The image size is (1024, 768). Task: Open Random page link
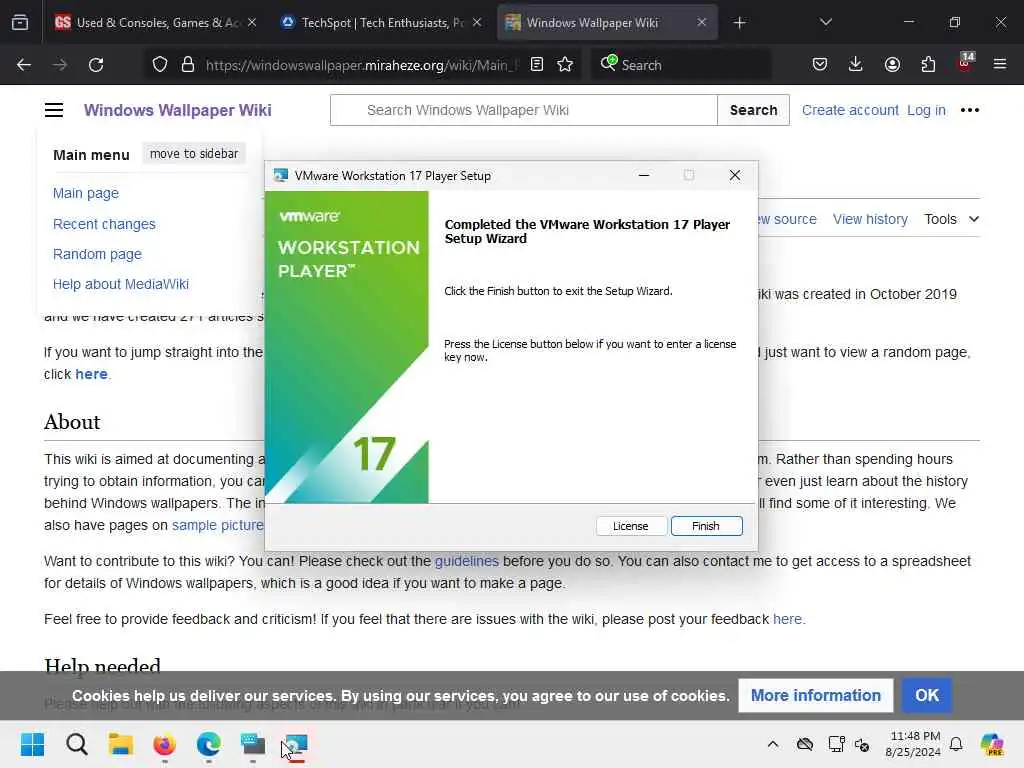[97, 254]
